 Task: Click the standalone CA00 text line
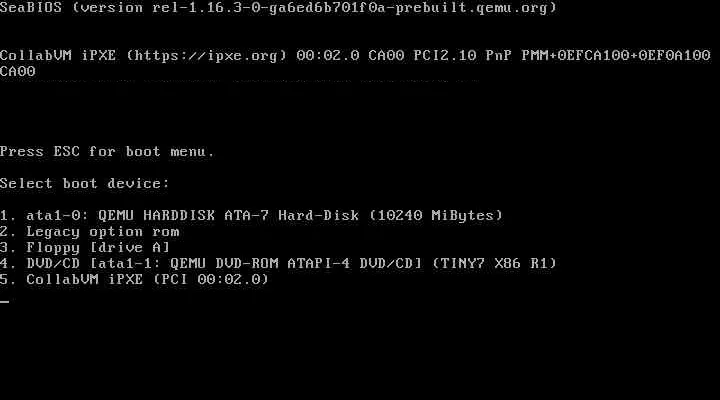17,72
